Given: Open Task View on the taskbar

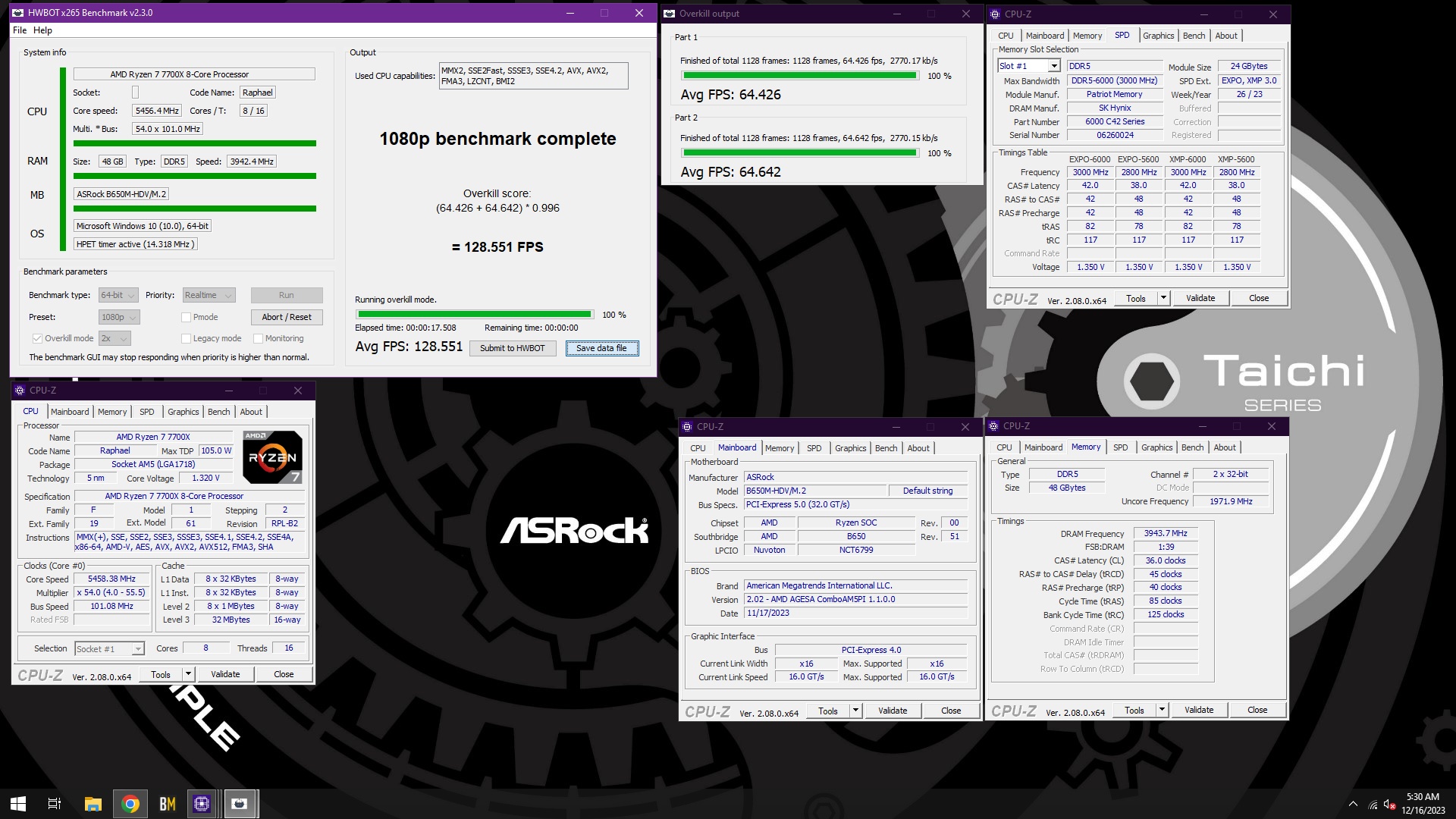Looking at the screenshot, I should 55,804.
